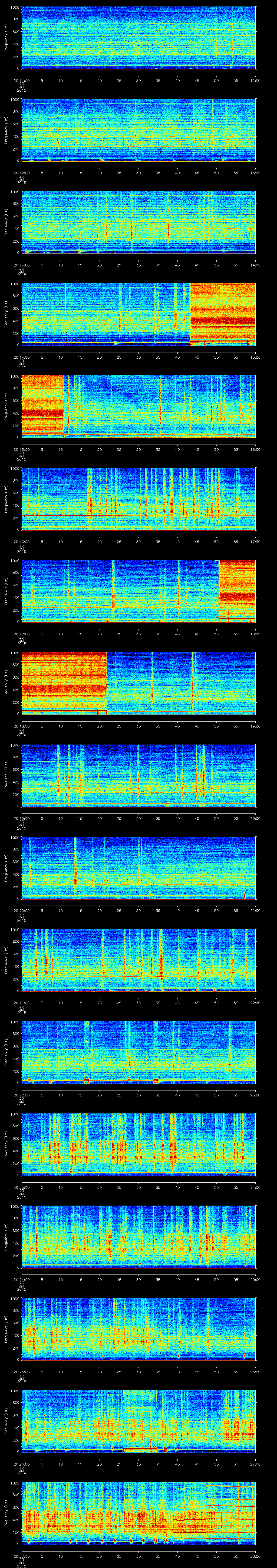Click the 18:00 end time label

[x=256, y=634]
